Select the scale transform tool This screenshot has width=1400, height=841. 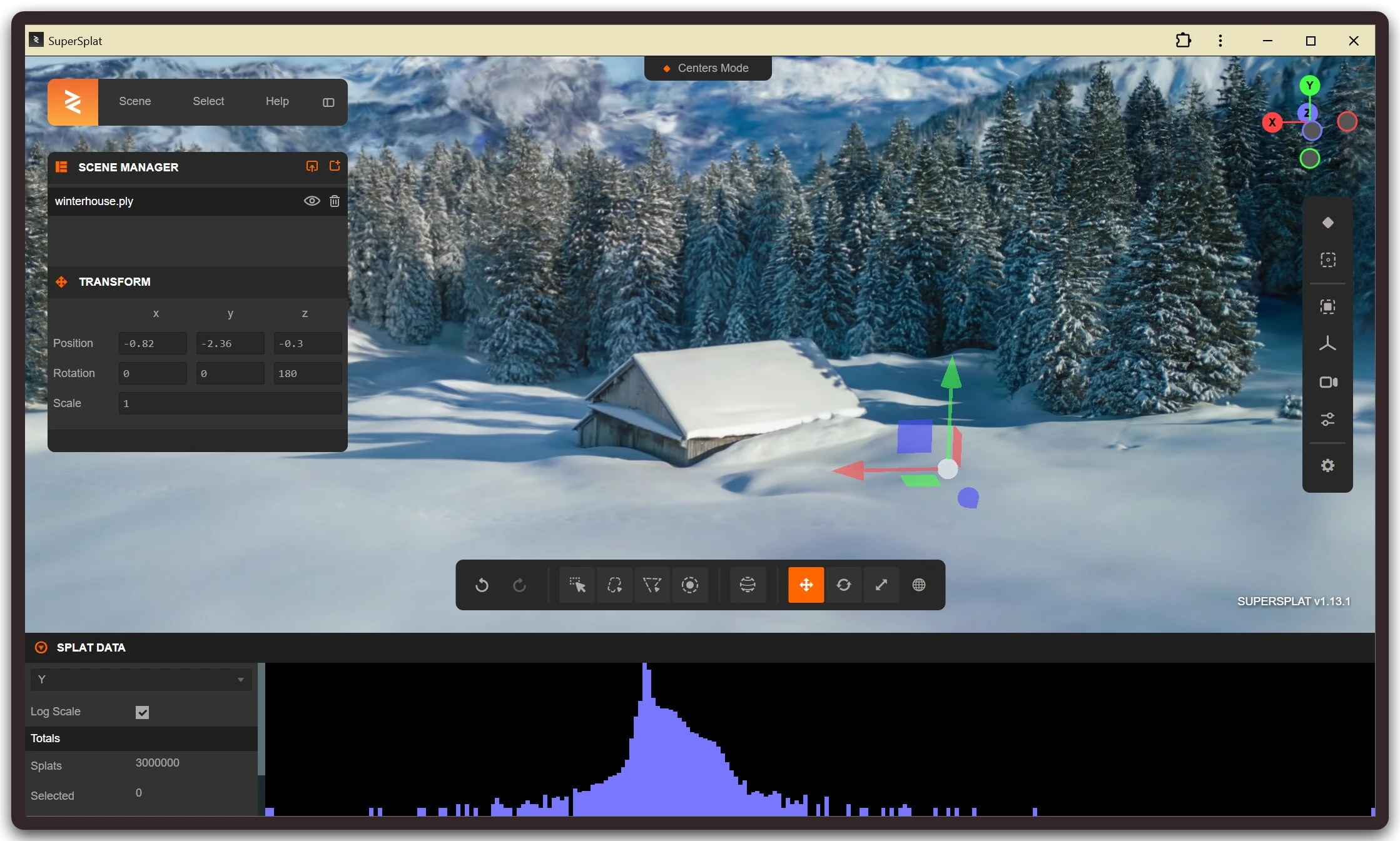point(881,585)
